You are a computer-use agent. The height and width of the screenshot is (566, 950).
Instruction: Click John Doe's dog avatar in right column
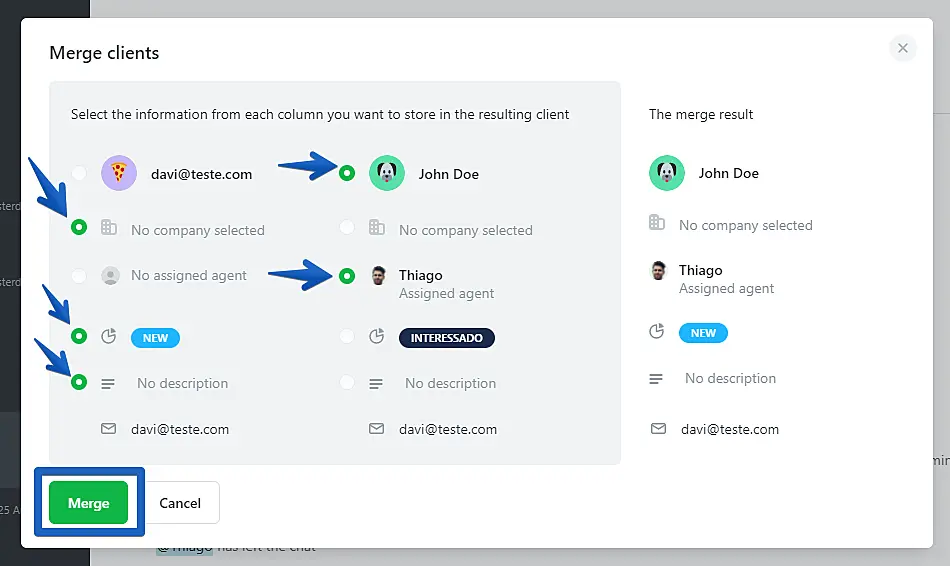pyautogui.click(x=387, y=174)
